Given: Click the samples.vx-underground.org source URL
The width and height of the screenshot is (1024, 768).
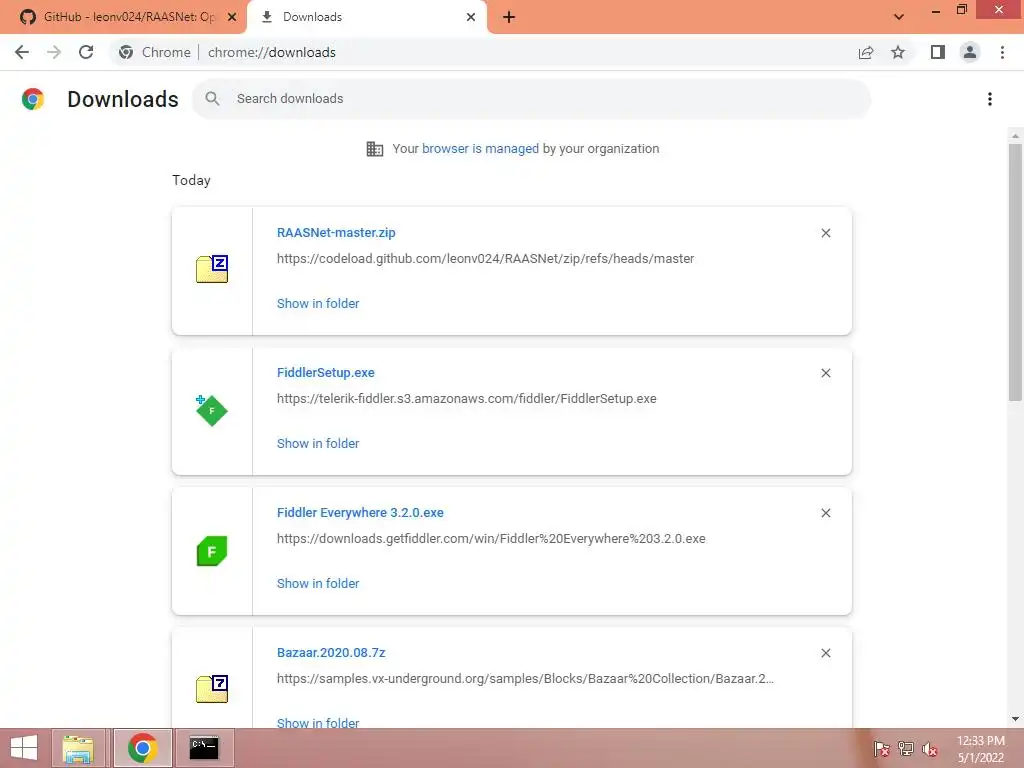Looking at the screenshot, I should pyautogui.click(x=525, y=679).
